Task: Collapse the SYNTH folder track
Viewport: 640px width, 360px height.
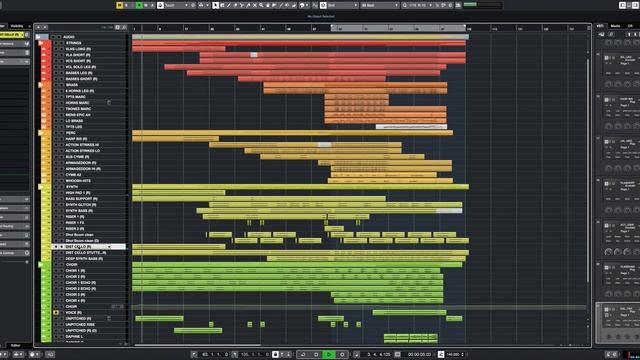Action: coord(41,187)
